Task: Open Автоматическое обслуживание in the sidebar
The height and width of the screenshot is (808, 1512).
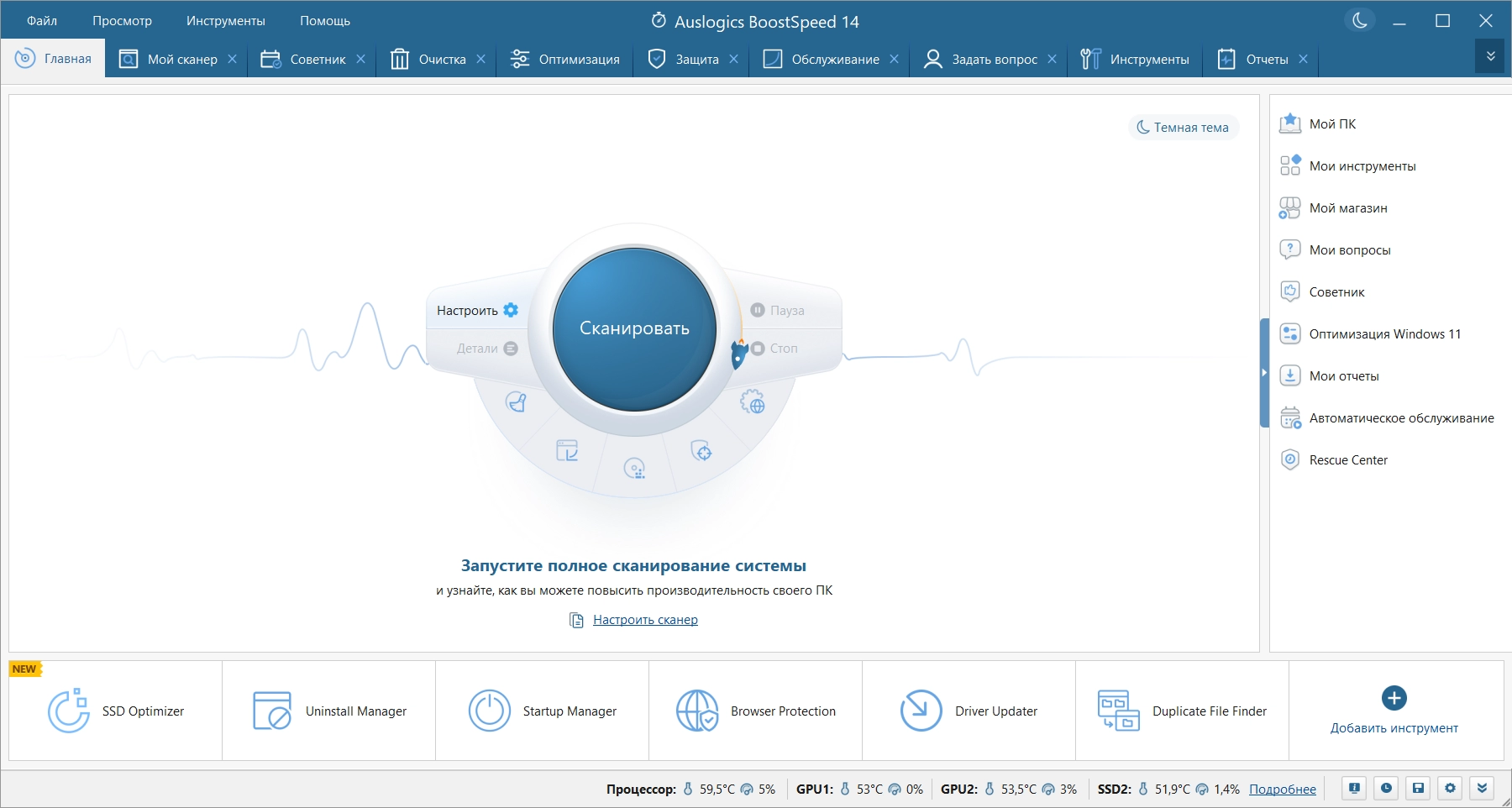Action: click(1387, 418)
